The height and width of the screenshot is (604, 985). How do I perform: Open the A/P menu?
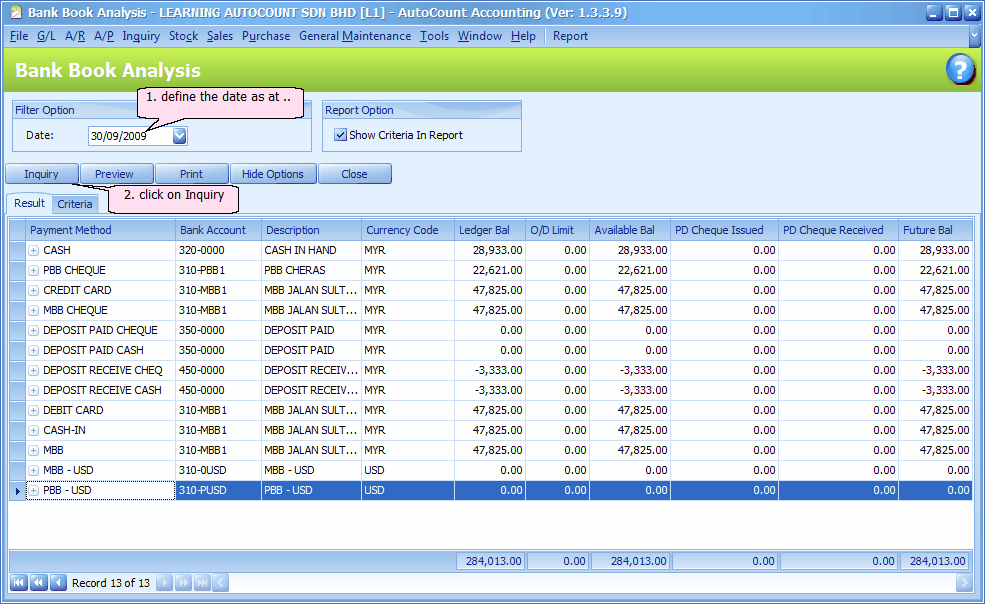(x=104, y=36)
